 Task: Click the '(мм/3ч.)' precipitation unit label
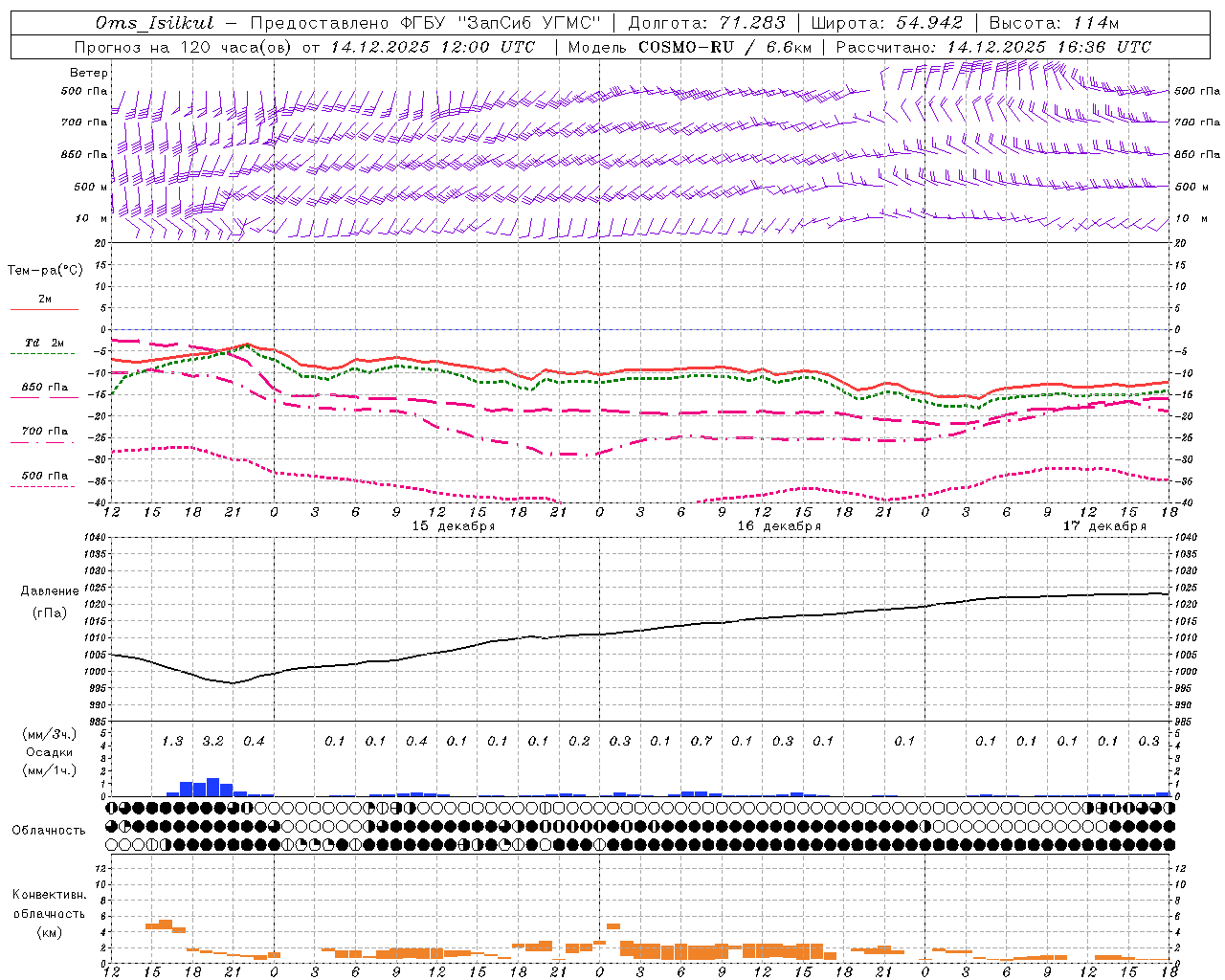tap(50, 734)
